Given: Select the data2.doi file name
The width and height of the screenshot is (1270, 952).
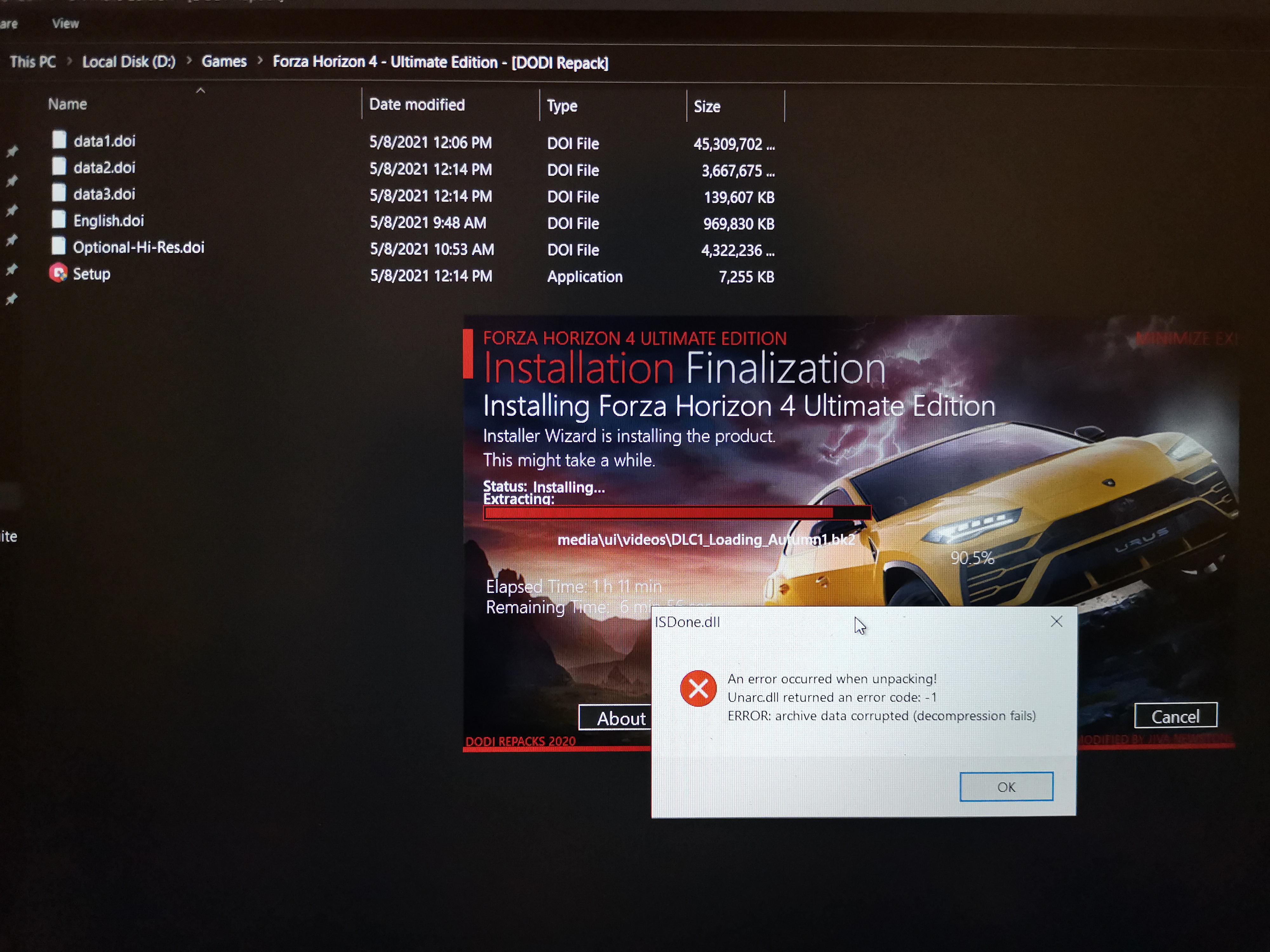Looking at the screenshot, I should point(104,168).
